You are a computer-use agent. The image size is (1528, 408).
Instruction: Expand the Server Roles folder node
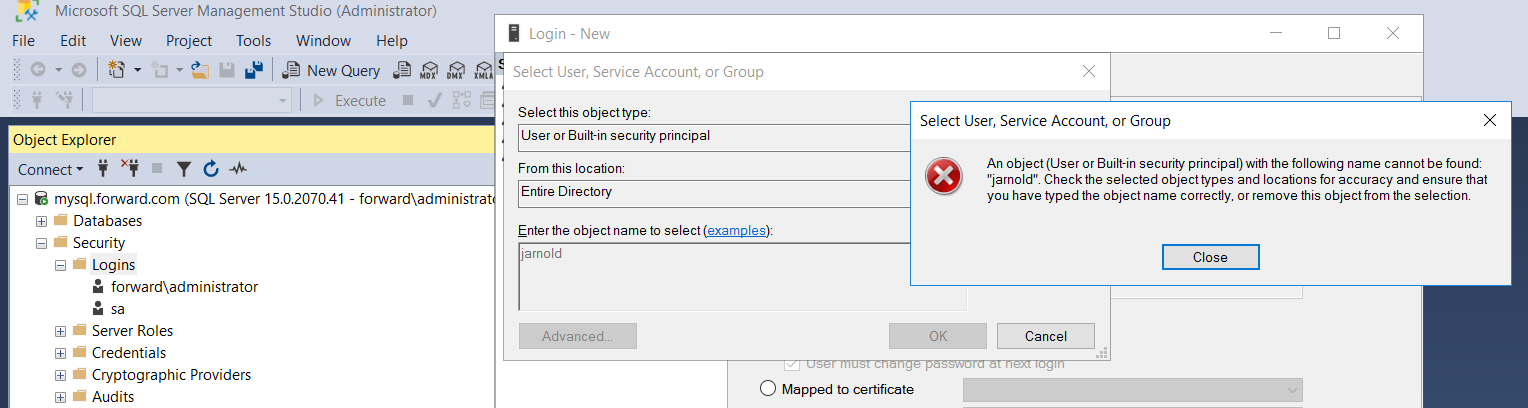click(60, 331)
